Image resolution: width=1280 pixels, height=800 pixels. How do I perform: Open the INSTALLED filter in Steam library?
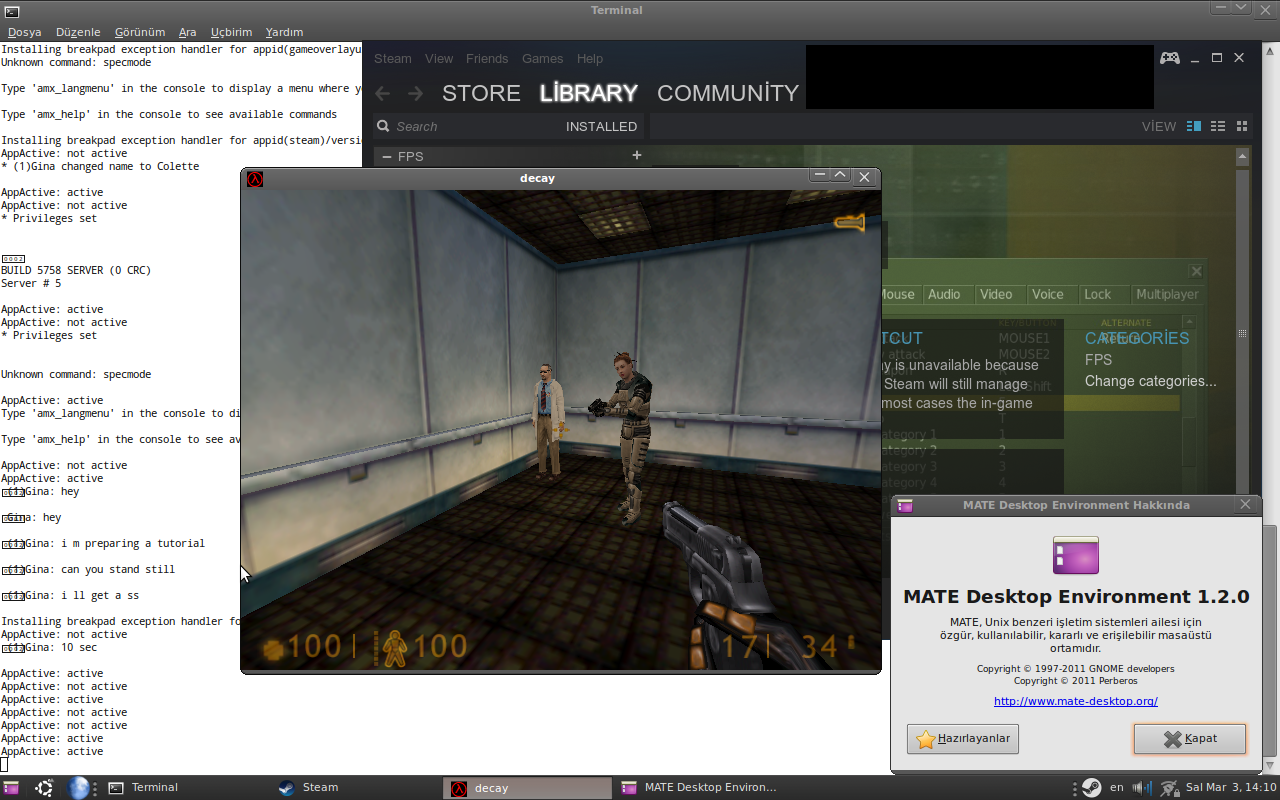coord(601,127)
